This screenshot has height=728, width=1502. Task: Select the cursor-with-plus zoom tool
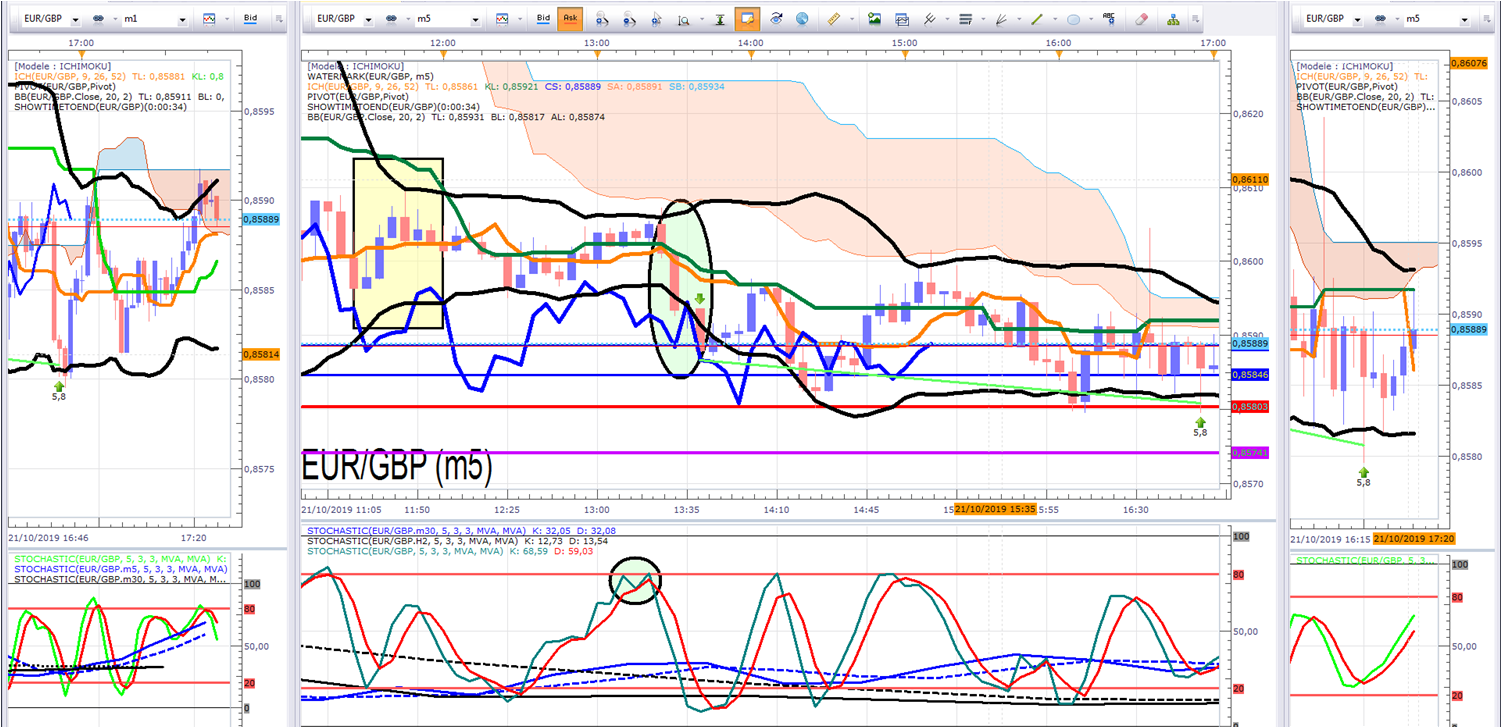point(658,19)
